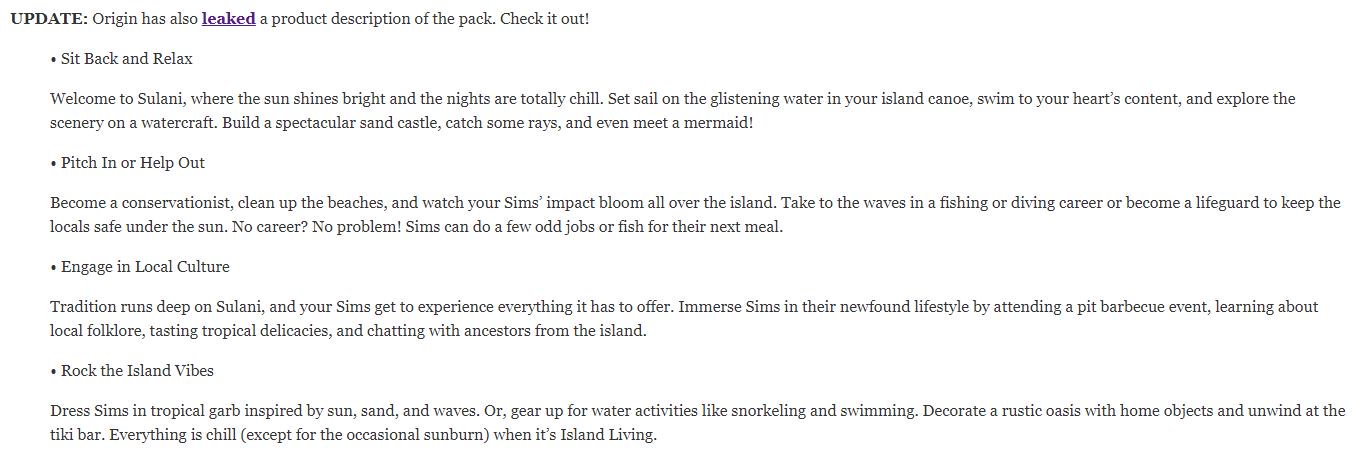This screenshot has height=455, width=1371.
Task: Click the "Rock the Island Vibes" heading
Action: (x=137, y=371)
